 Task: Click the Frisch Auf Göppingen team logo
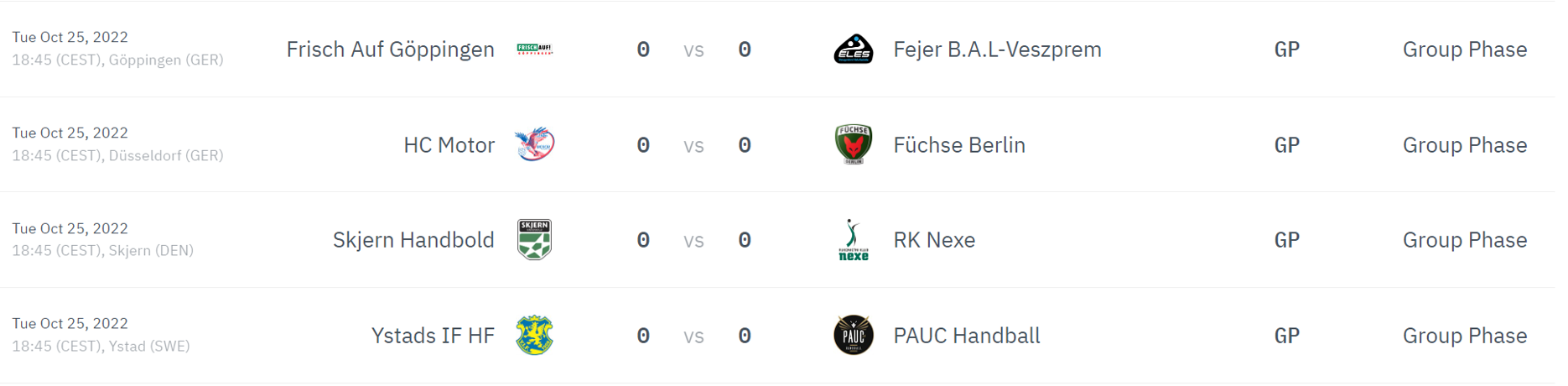(x=534, y=50)
